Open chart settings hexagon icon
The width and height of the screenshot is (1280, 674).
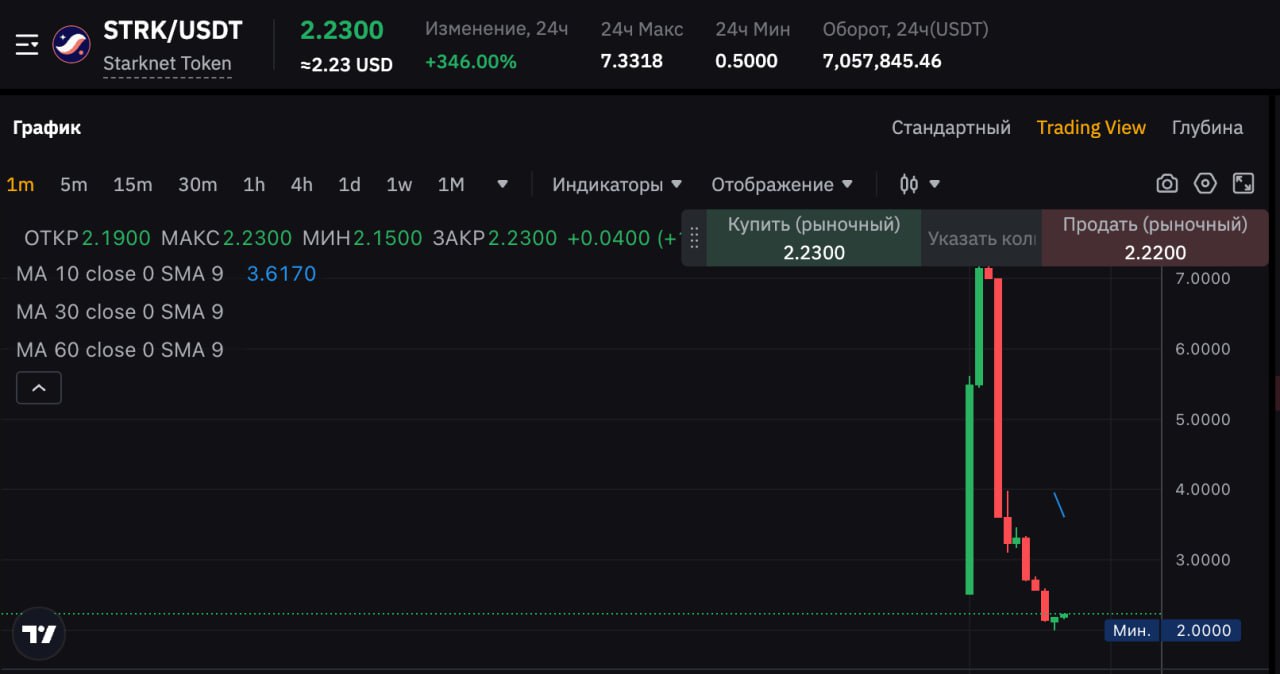(1205, 184)
